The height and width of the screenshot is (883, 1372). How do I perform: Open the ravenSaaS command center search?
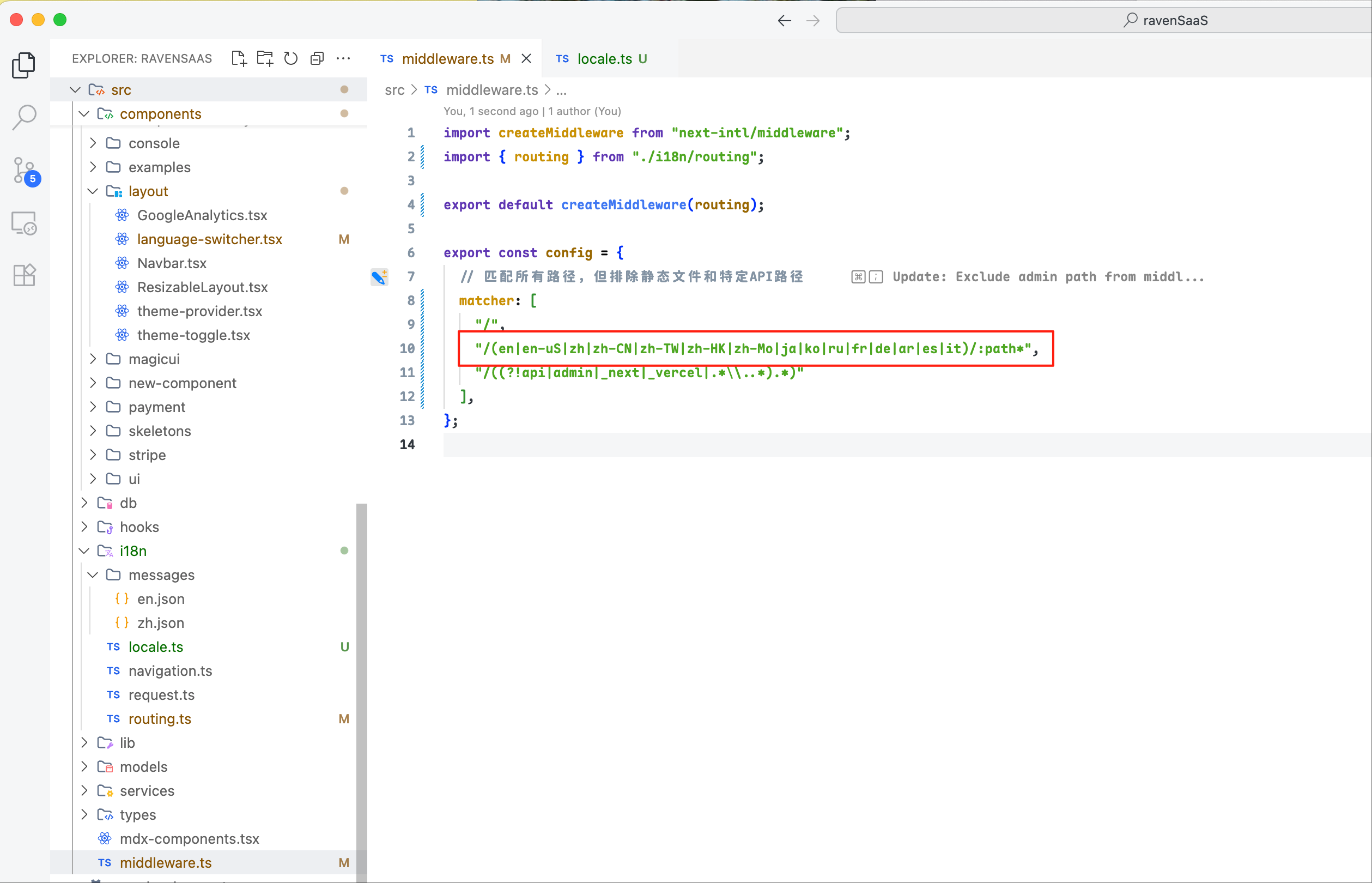(1104, 21)
